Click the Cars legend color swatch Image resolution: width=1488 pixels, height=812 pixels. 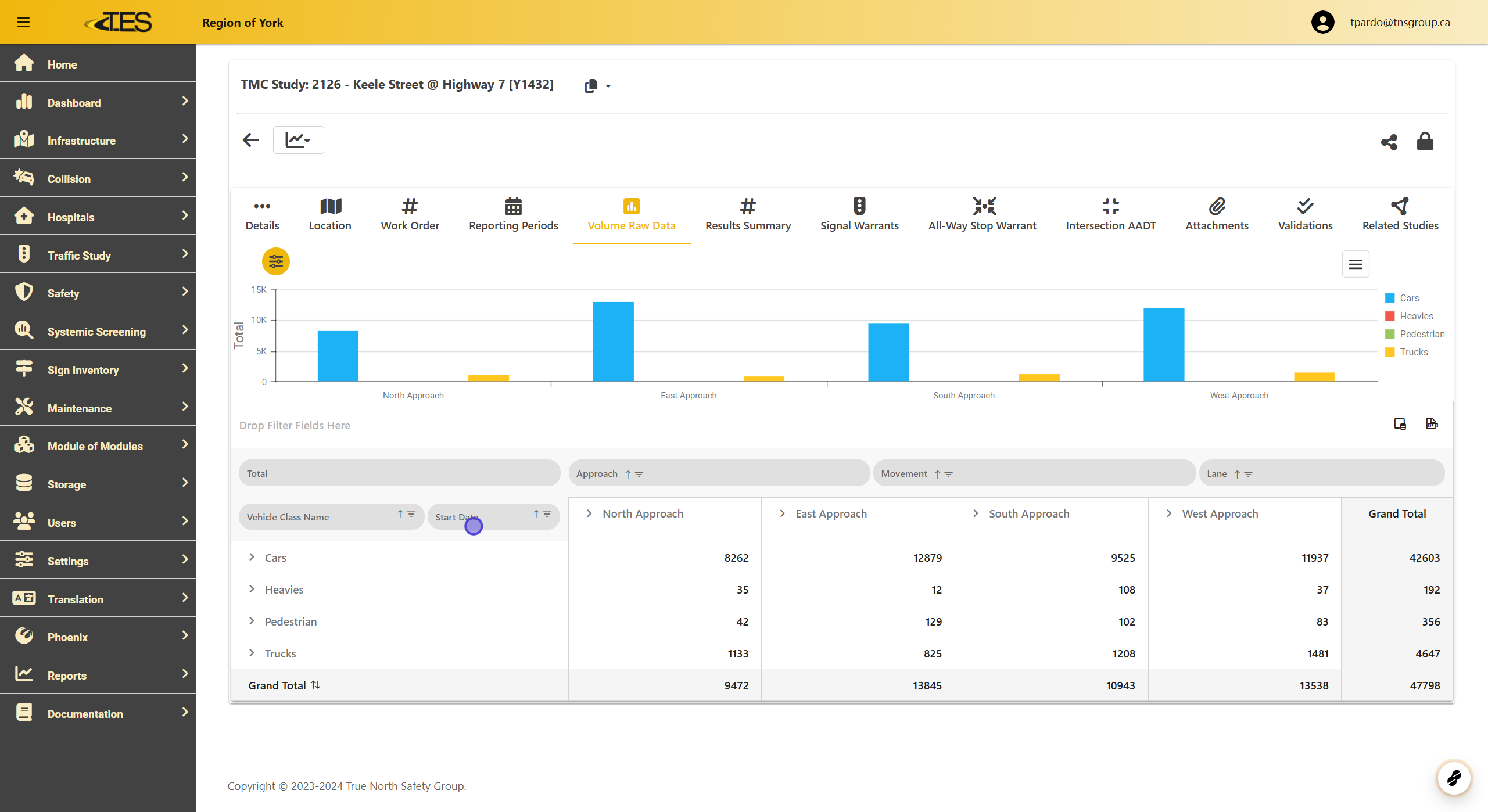coord(1390,298)
